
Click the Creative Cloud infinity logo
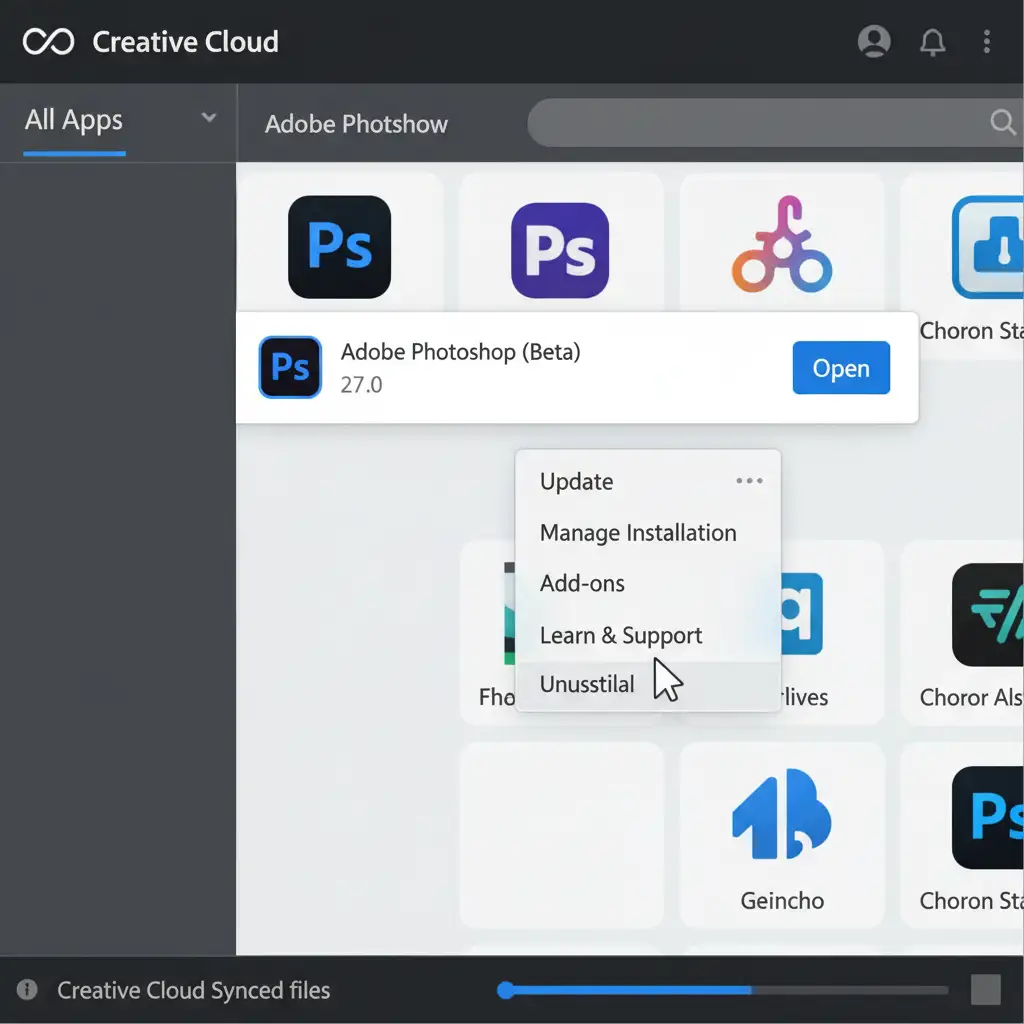coord(48,42)
